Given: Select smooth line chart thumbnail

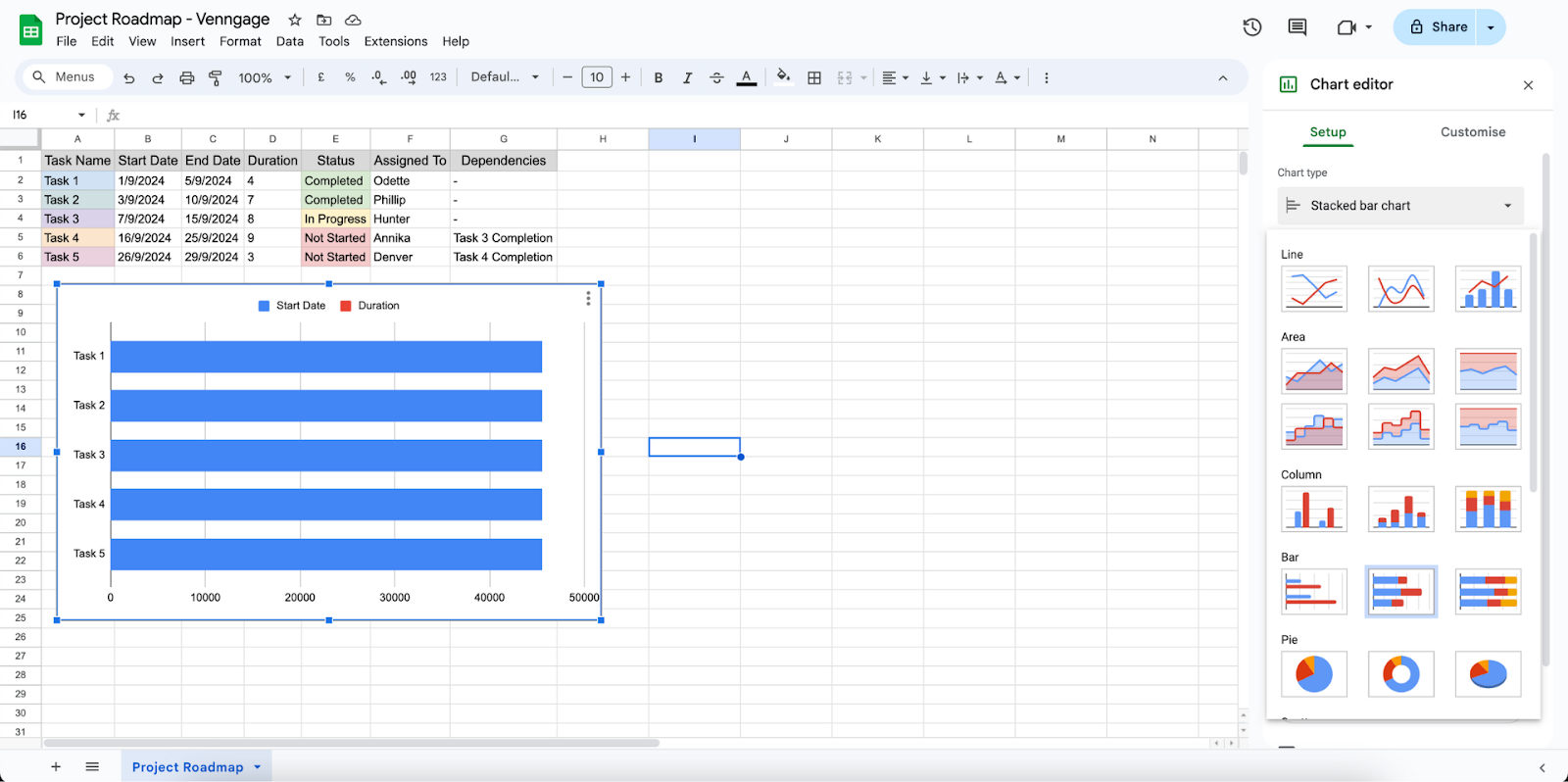Looking at the screenshot, I should pos(1400,289).
